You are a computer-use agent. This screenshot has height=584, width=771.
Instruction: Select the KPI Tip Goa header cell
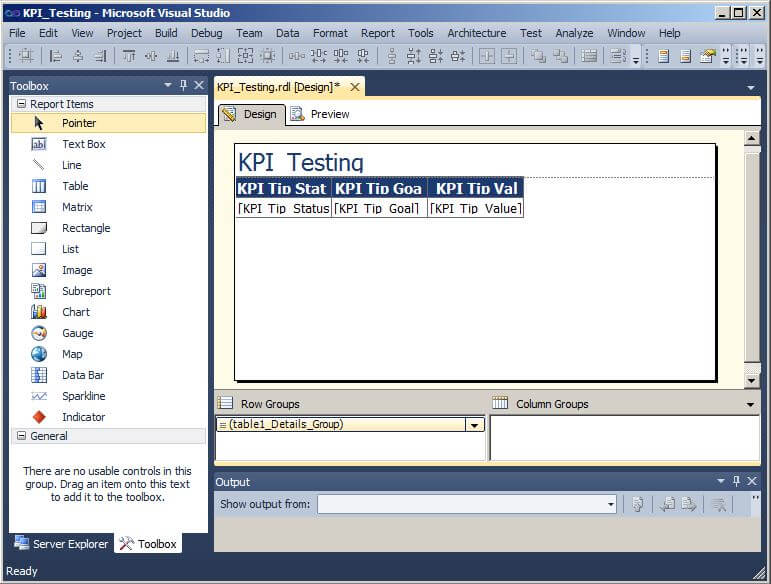click(379, 188)
